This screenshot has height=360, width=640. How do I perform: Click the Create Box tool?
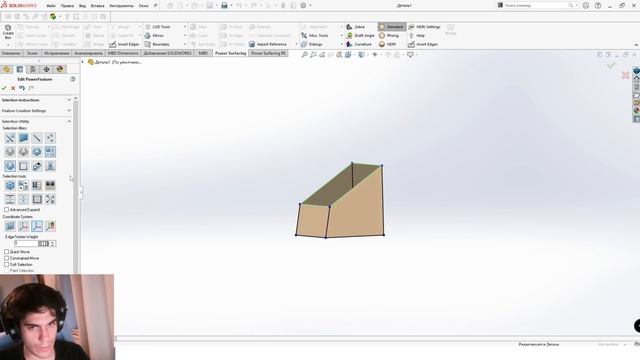[x=8, y=32]
